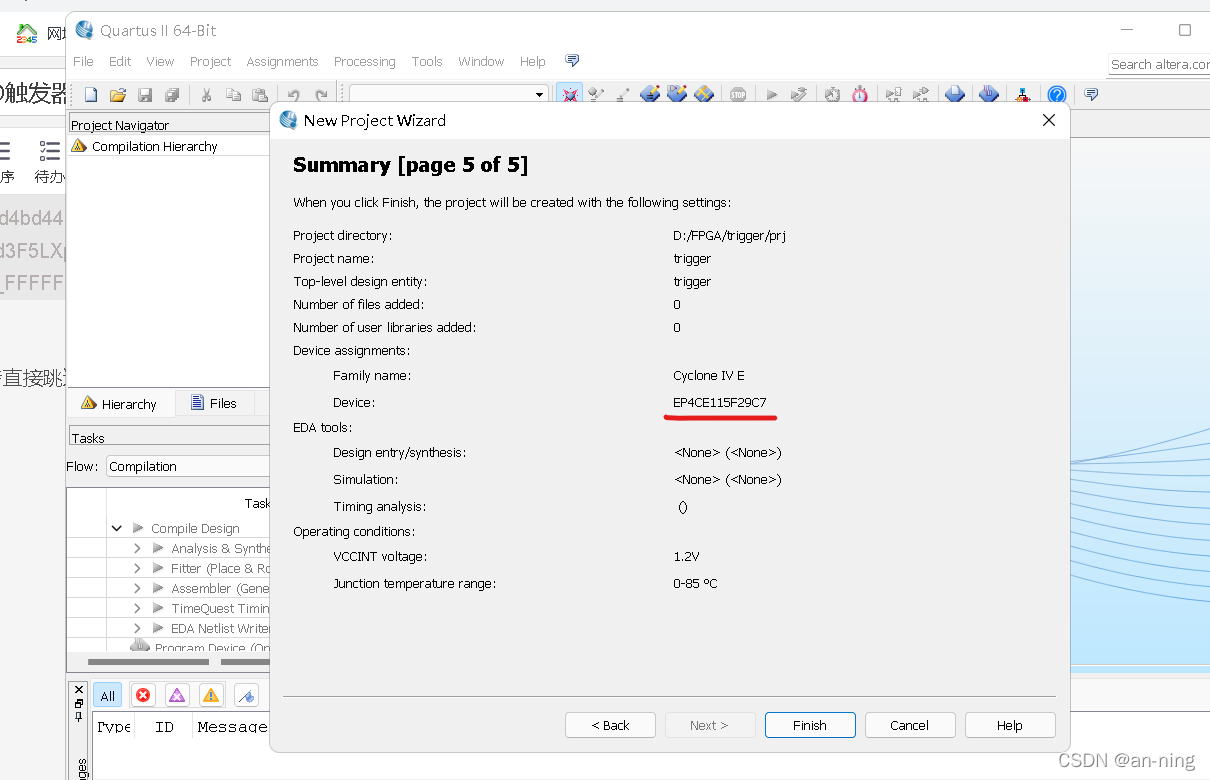Select the All messages filter

pos(108,696)
